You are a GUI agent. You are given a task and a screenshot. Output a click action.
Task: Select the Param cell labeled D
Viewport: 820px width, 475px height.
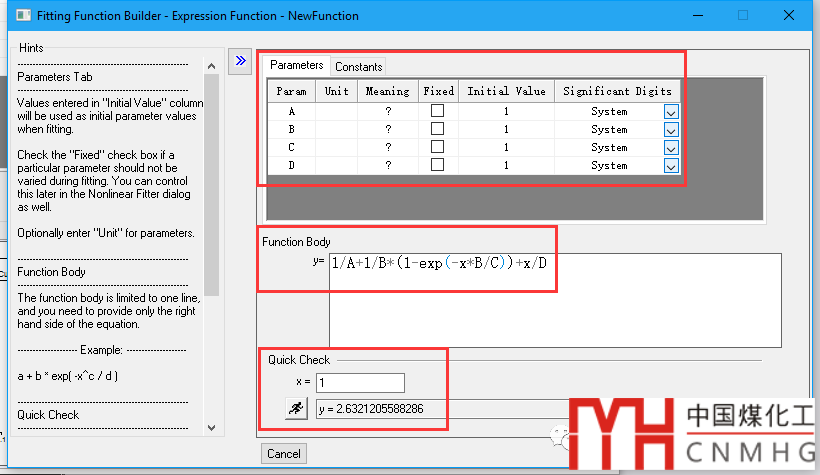click(x=291, y=165)
